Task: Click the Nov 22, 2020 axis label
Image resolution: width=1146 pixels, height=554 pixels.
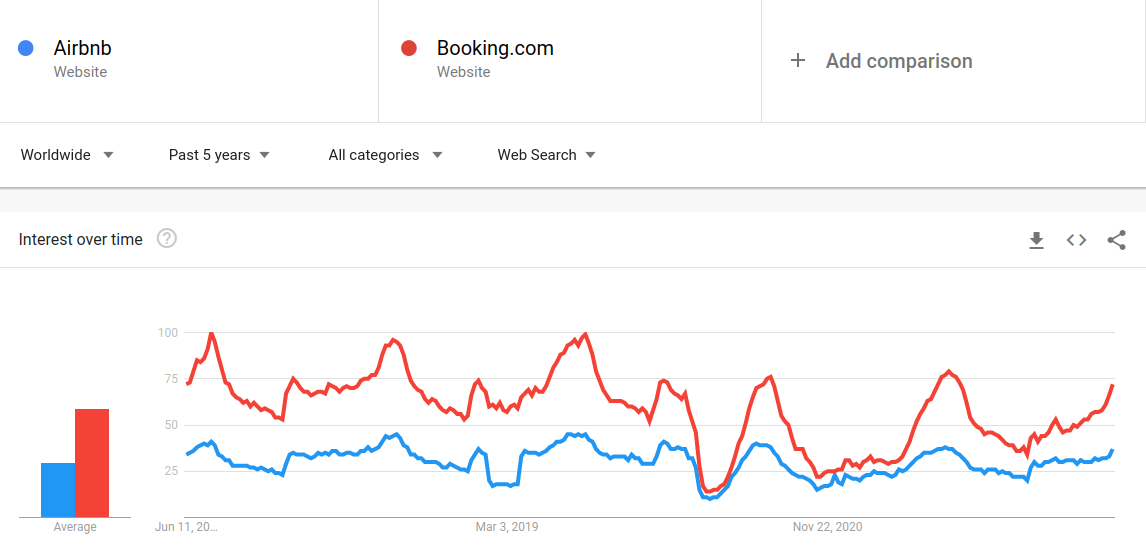Action: tap(828, 526)
